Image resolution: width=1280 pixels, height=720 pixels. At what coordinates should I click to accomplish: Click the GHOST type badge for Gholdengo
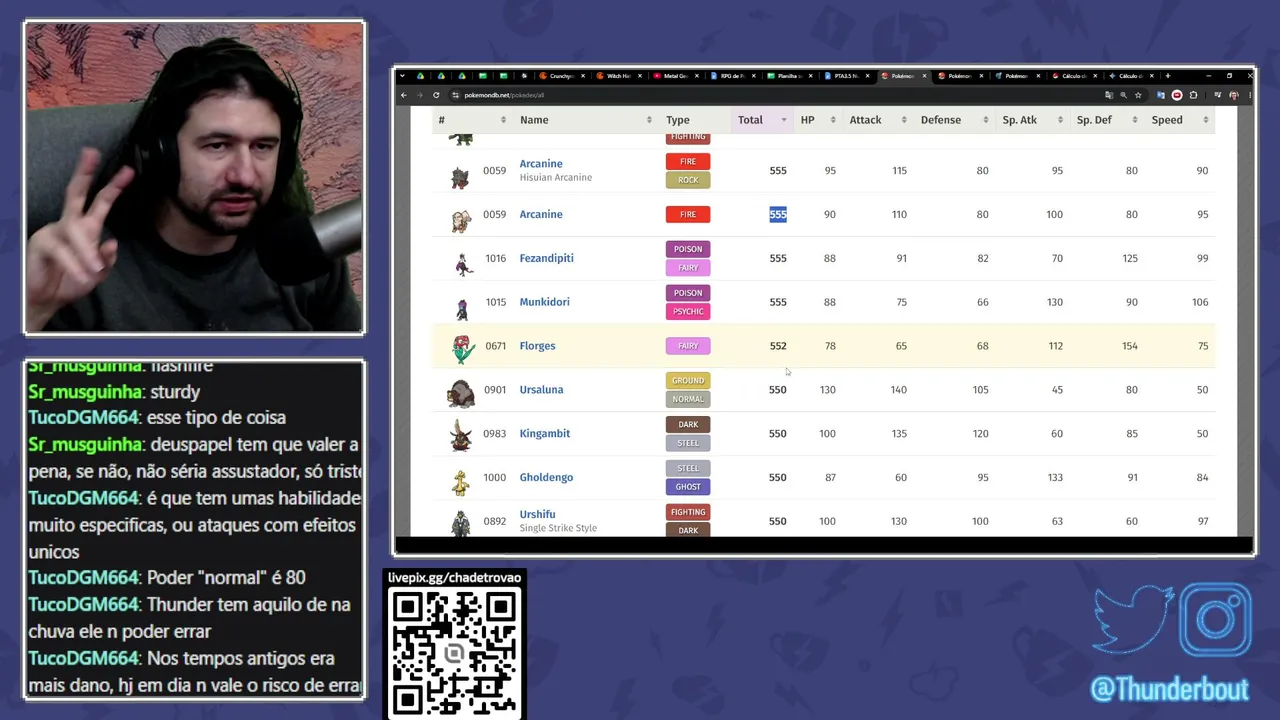688,487
